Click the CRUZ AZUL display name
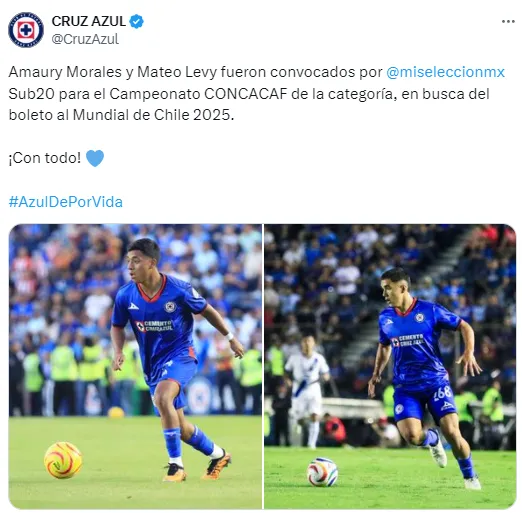This screenshot has height=513, width=522. [x=89, y=22]
